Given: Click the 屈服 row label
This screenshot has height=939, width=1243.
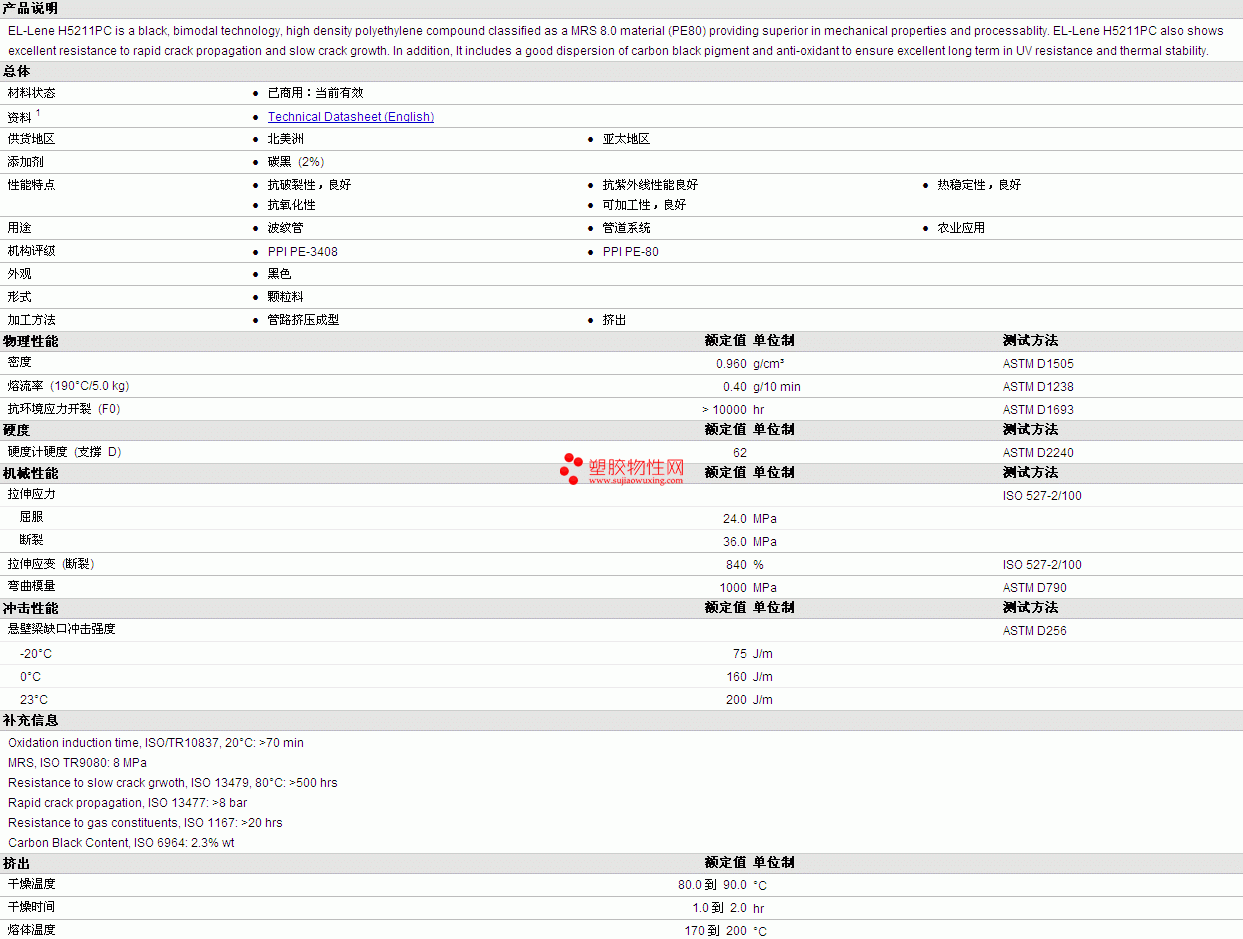Looking at the screenshot, I should click(x=32, y=517).
